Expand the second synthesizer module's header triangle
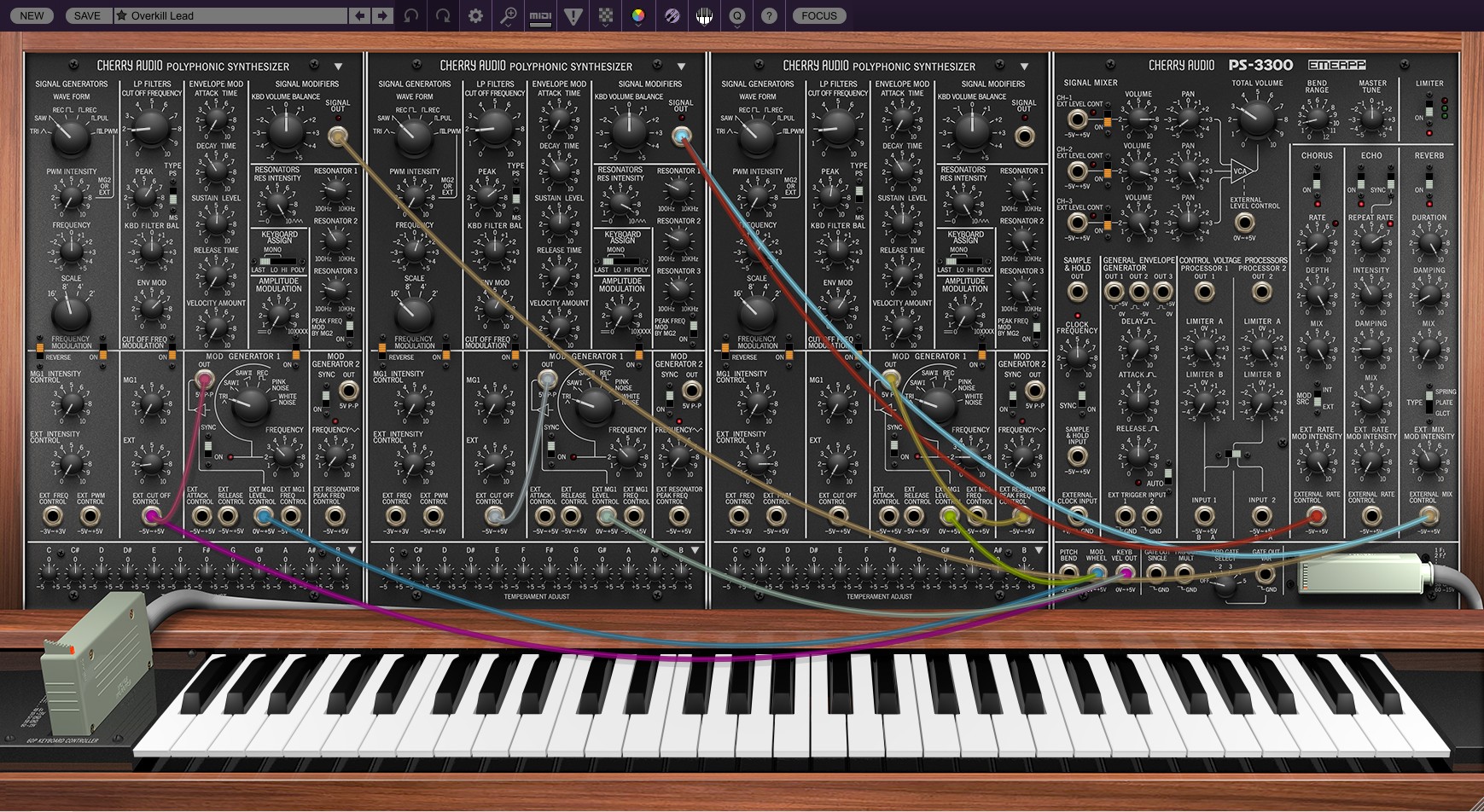The height and width of the screenshot is (812, 1484). tap(681, 66)
